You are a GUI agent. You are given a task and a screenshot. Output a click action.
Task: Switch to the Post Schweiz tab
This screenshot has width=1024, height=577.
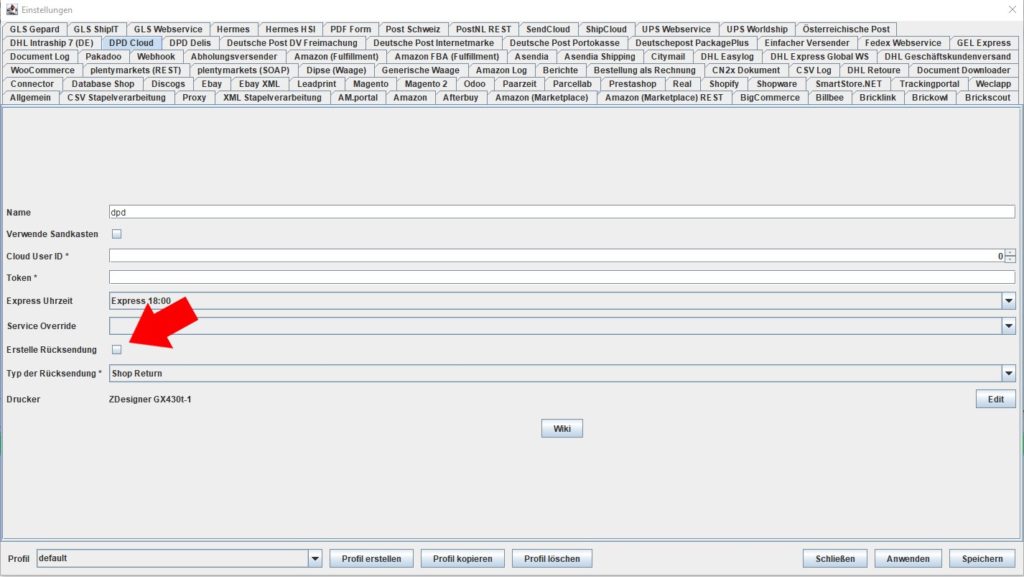pos(413,29)
